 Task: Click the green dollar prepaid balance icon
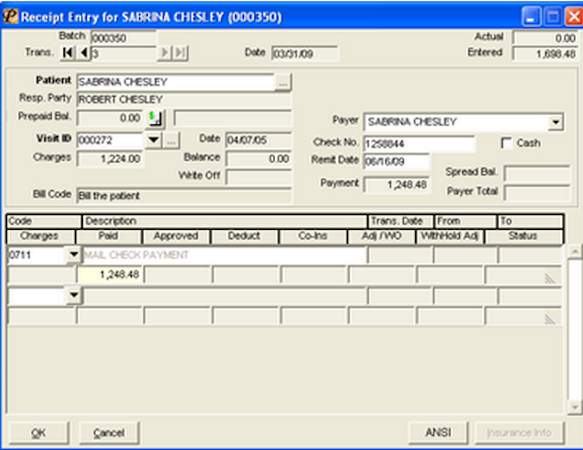(155, 118)
